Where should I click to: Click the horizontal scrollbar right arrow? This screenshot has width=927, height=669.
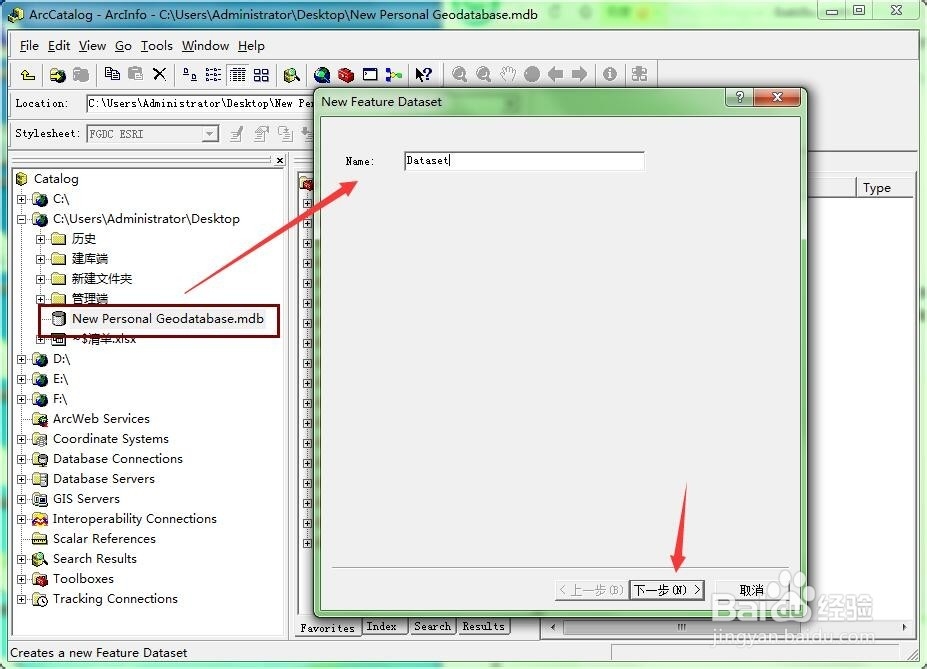point(904,627)
